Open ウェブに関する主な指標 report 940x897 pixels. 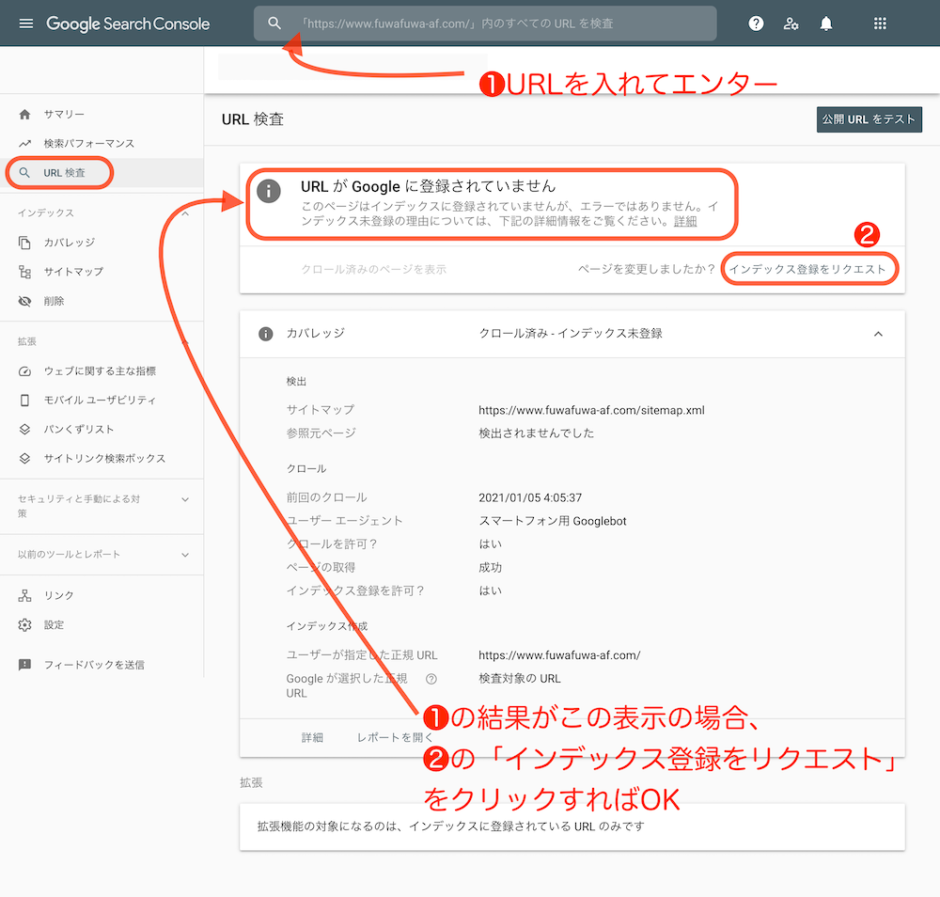click(x=102, y=371)
